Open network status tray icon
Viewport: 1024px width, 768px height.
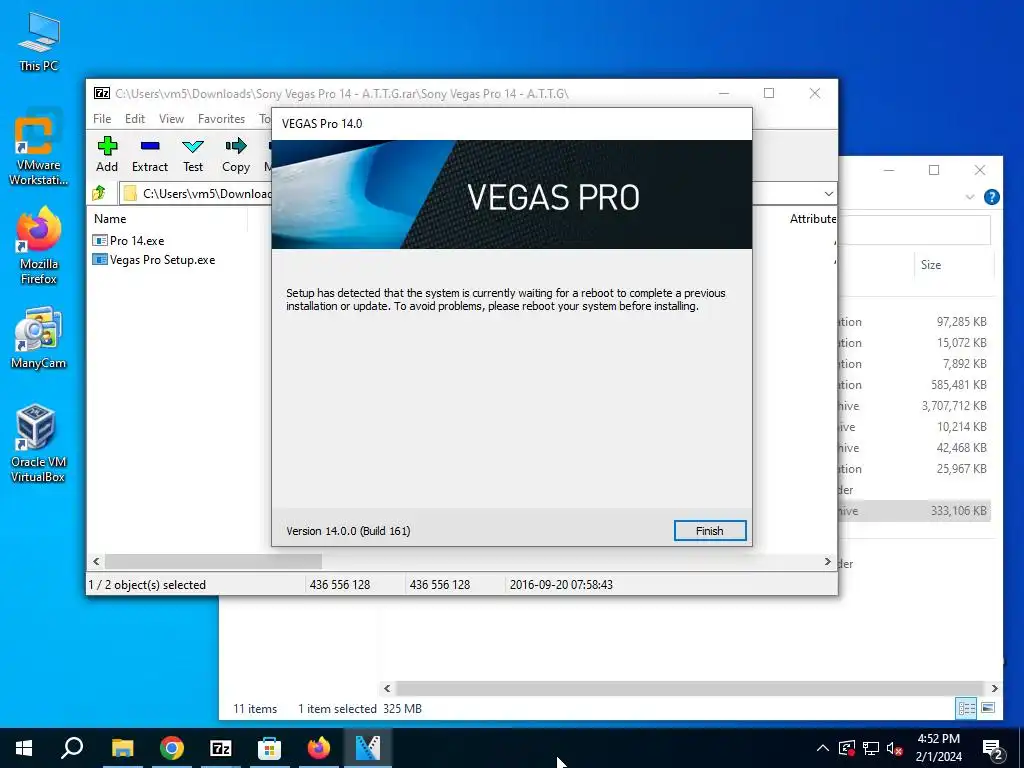pos(871,748)
